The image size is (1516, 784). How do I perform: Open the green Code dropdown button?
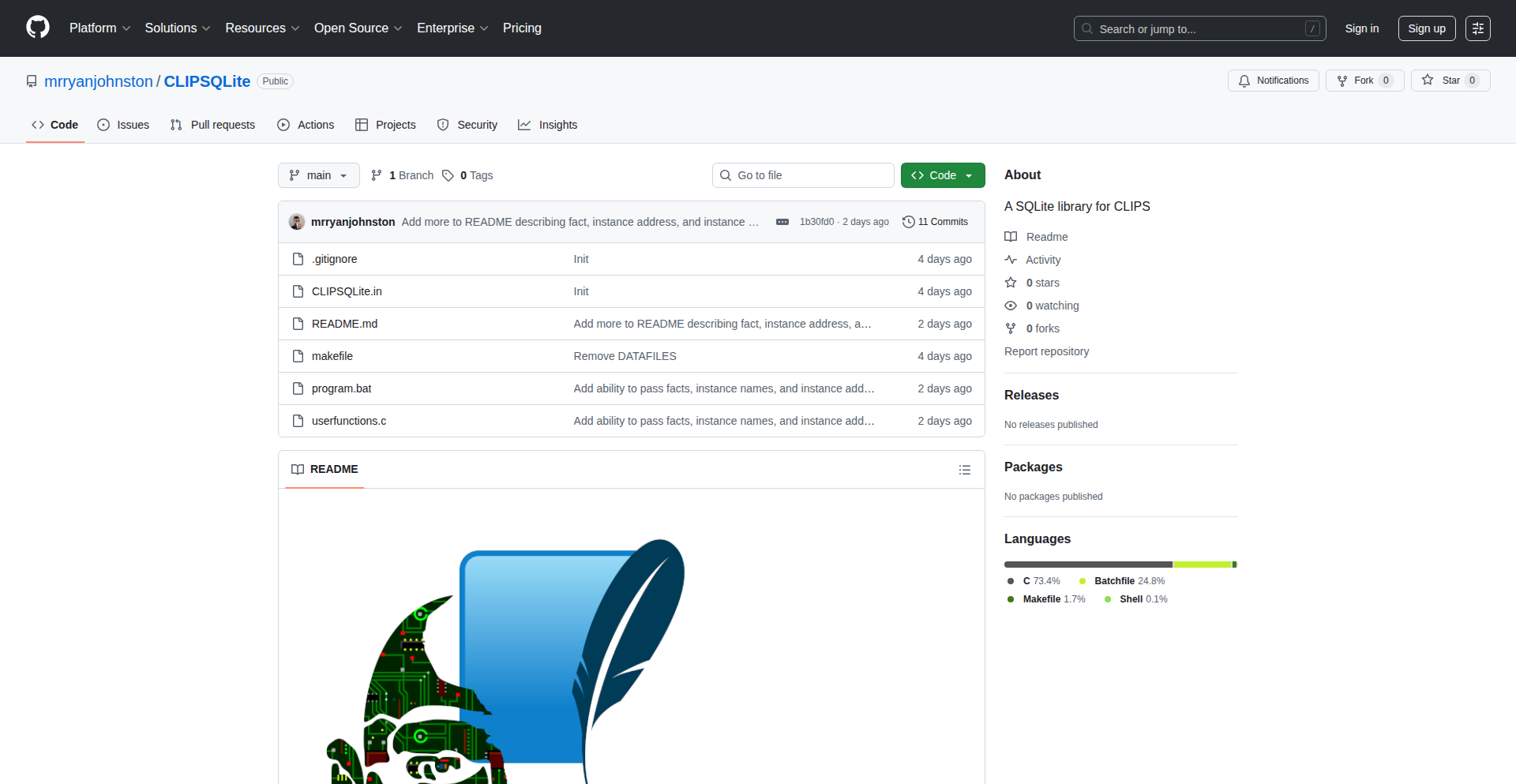(943, 175)
